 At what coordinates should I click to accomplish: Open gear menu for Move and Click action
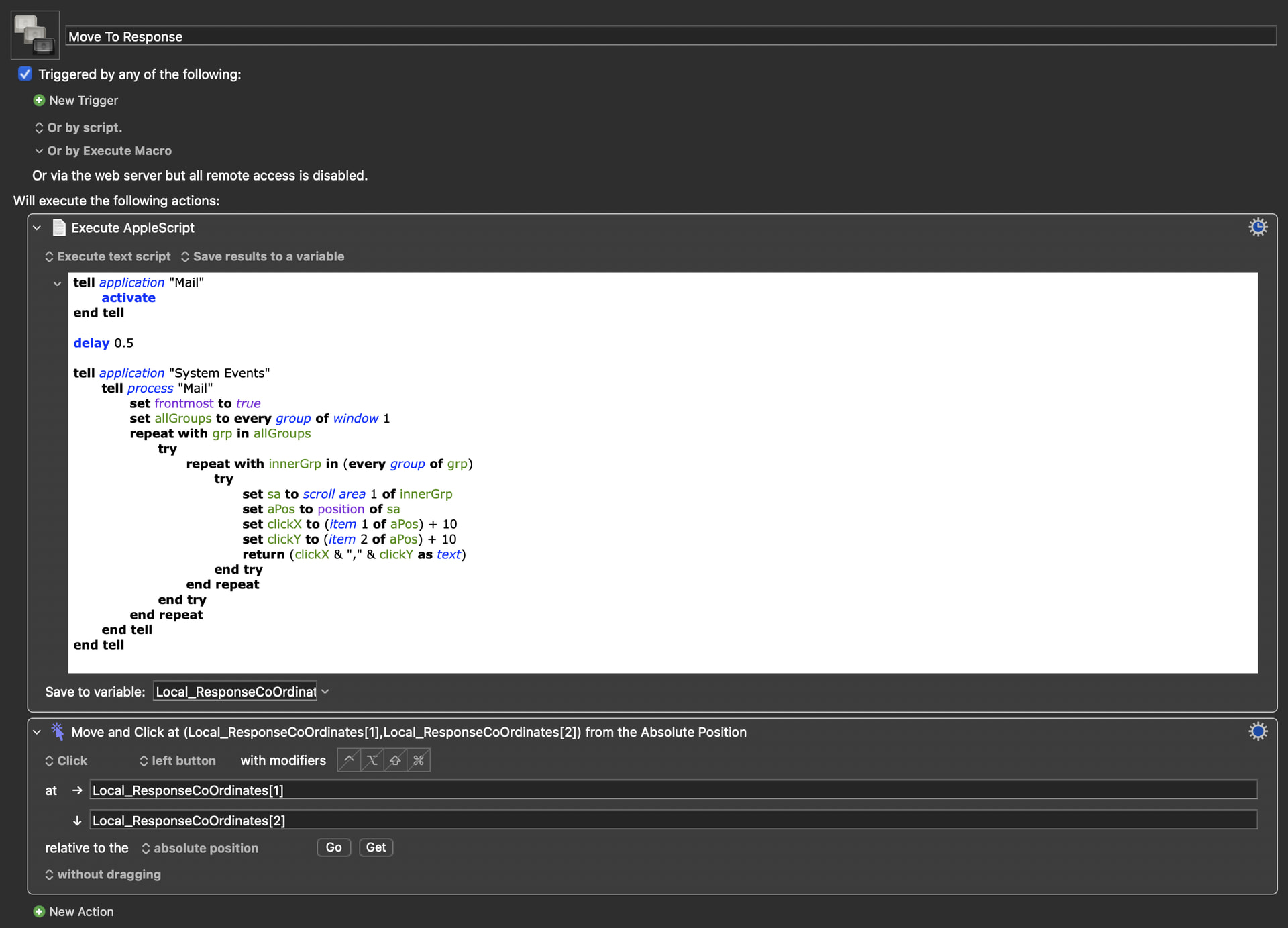1257,731
